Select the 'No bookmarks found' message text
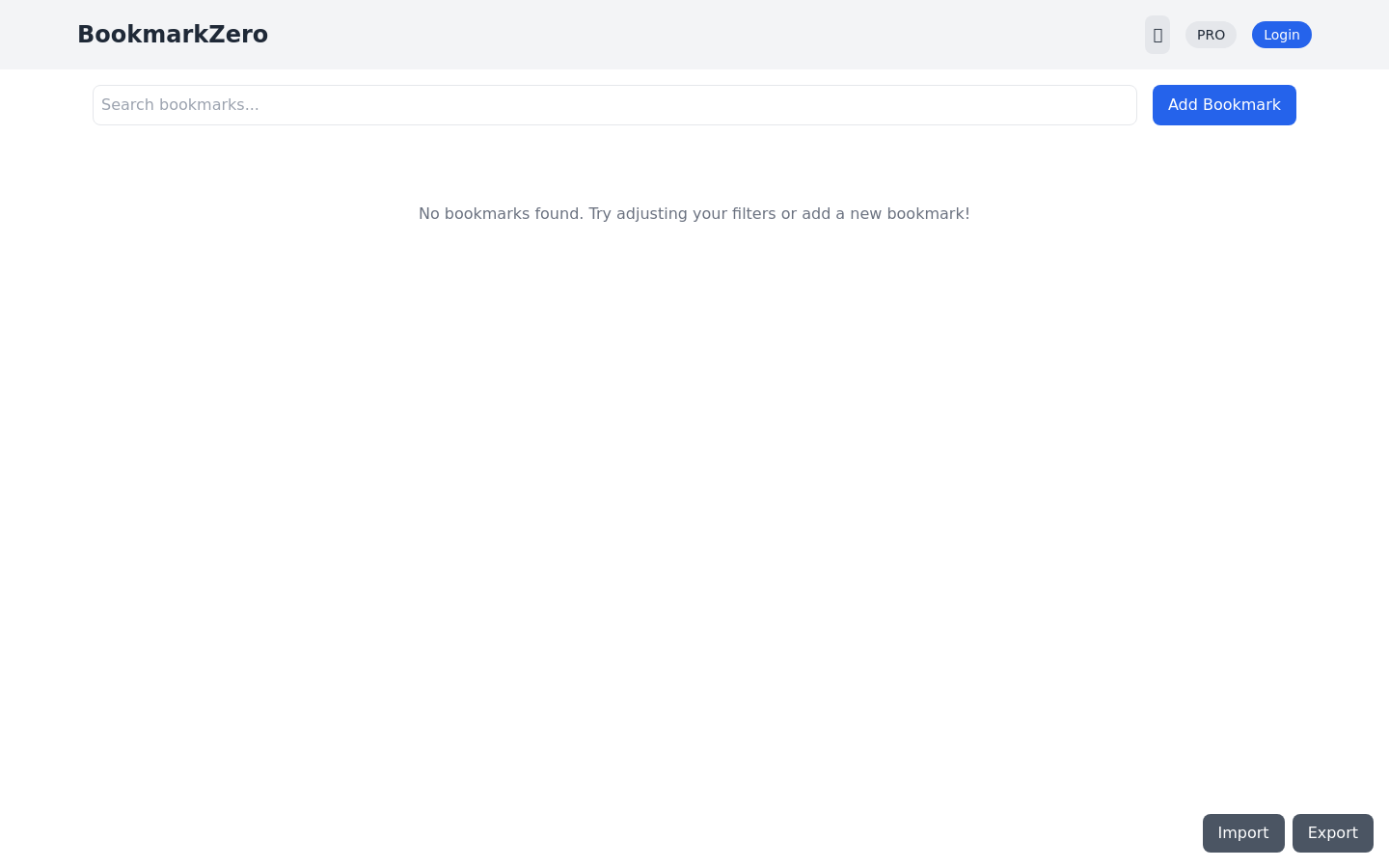Screen dimensions: 1389x868 click(694, 214)
